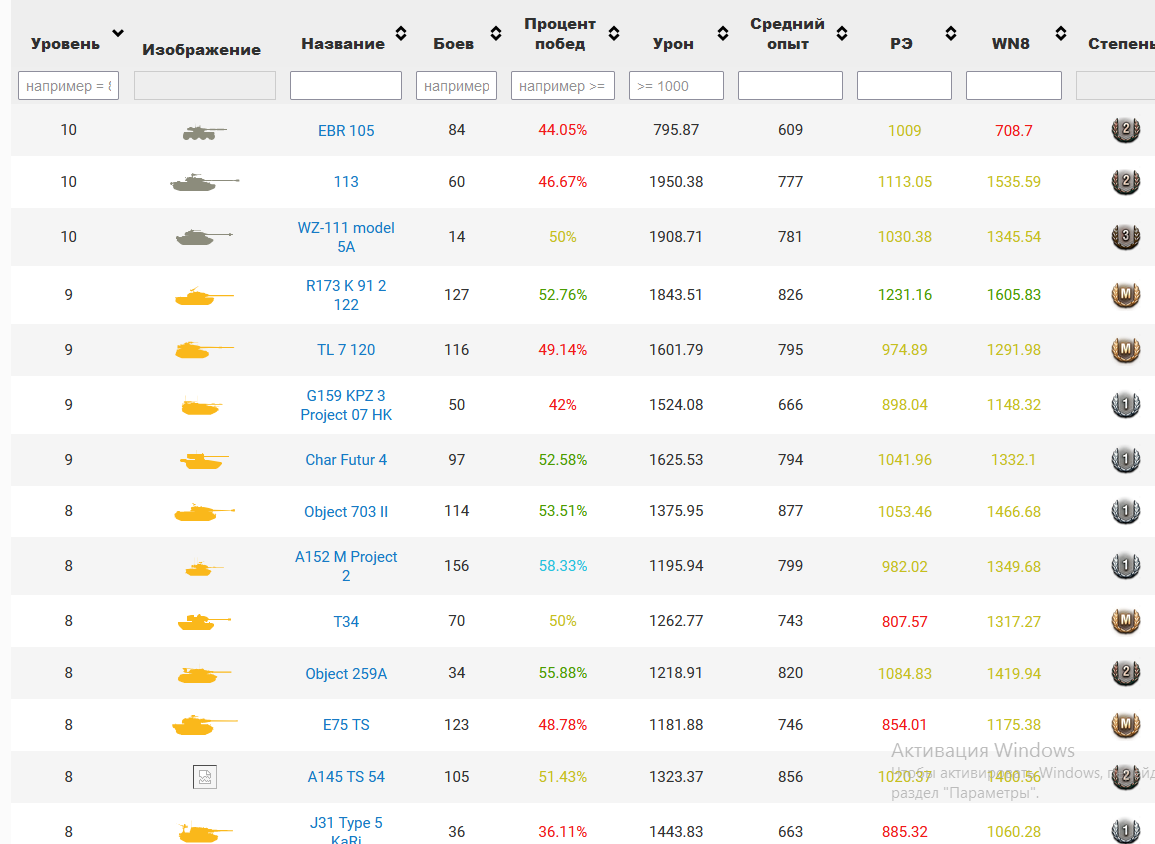Image resolution: width=1155 pixels, height=844 pixels.
Task: Click the Mastery badge in T34 row
Action: pos(1125,621)
